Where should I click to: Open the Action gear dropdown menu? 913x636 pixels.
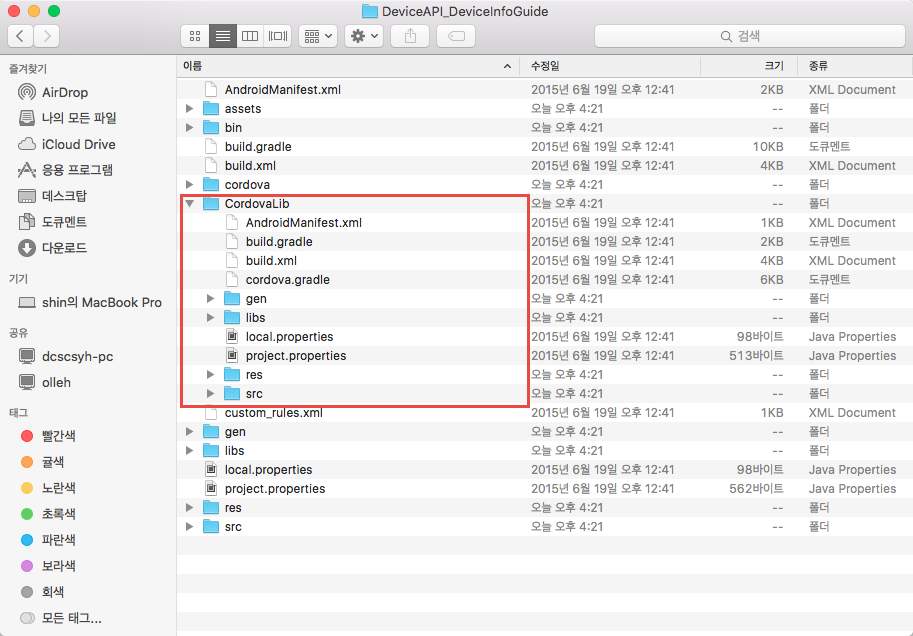click(363, 36)
